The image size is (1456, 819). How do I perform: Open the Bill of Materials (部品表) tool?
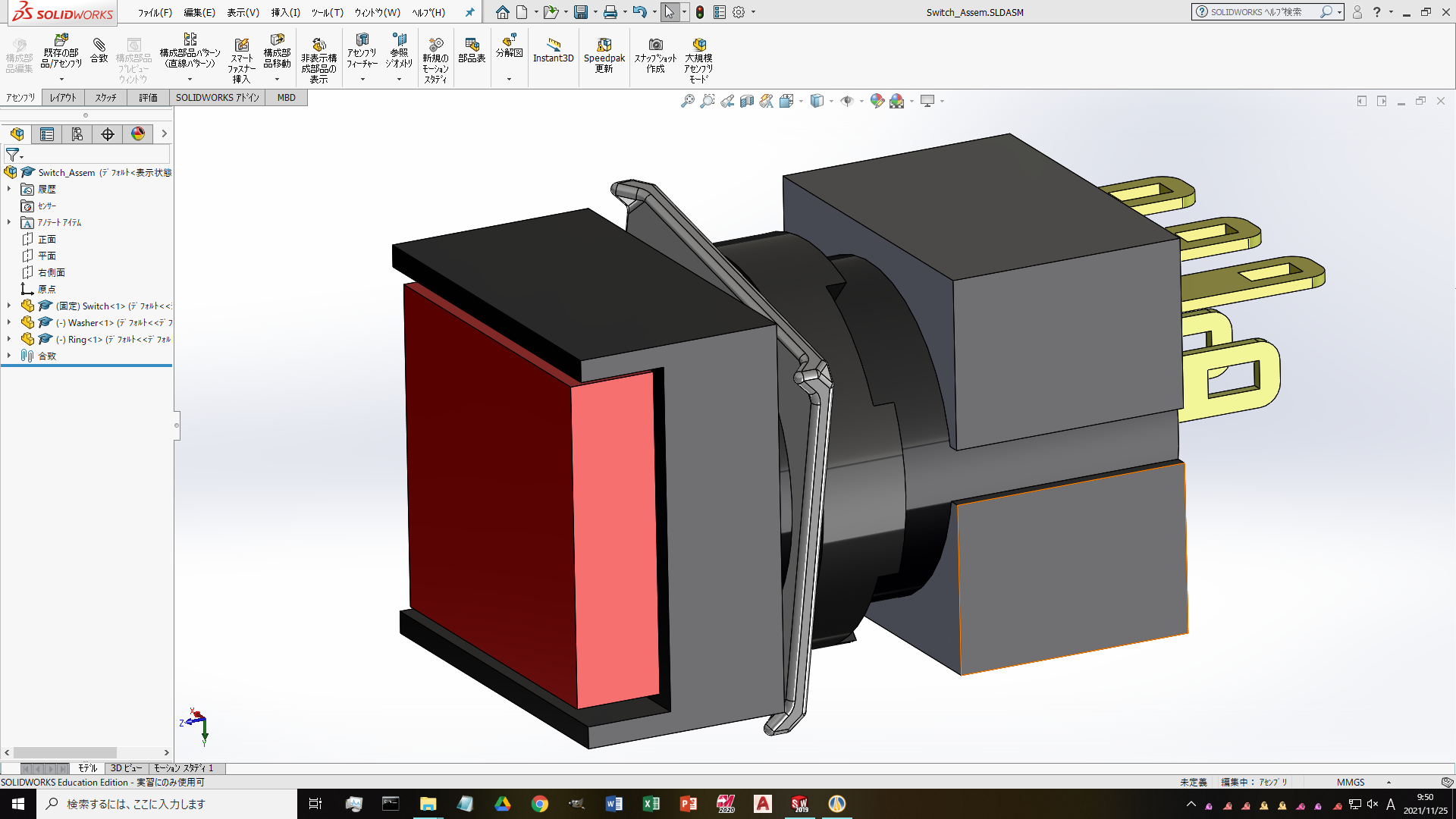pyautogui.click(x=472, y=50)
